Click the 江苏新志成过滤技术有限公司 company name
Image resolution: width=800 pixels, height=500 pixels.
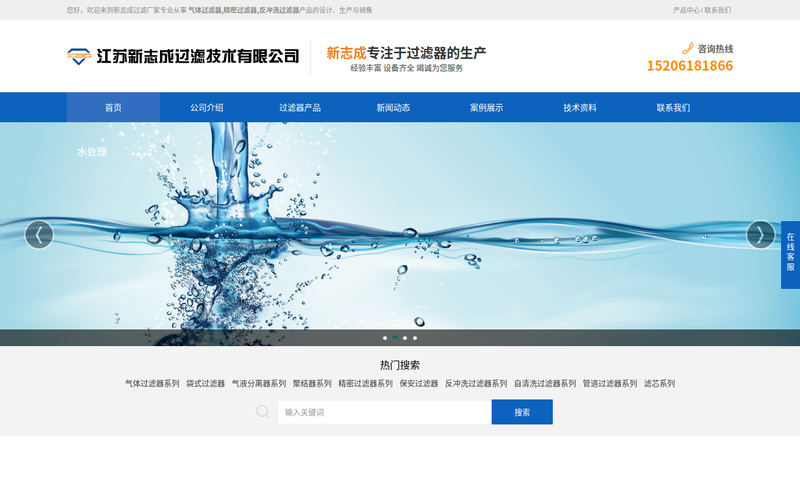(x=198, y=56)
